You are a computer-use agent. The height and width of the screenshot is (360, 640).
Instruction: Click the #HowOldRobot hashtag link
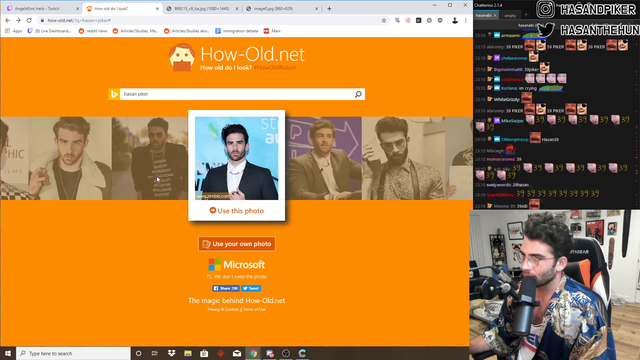click(x=274, y=68)
